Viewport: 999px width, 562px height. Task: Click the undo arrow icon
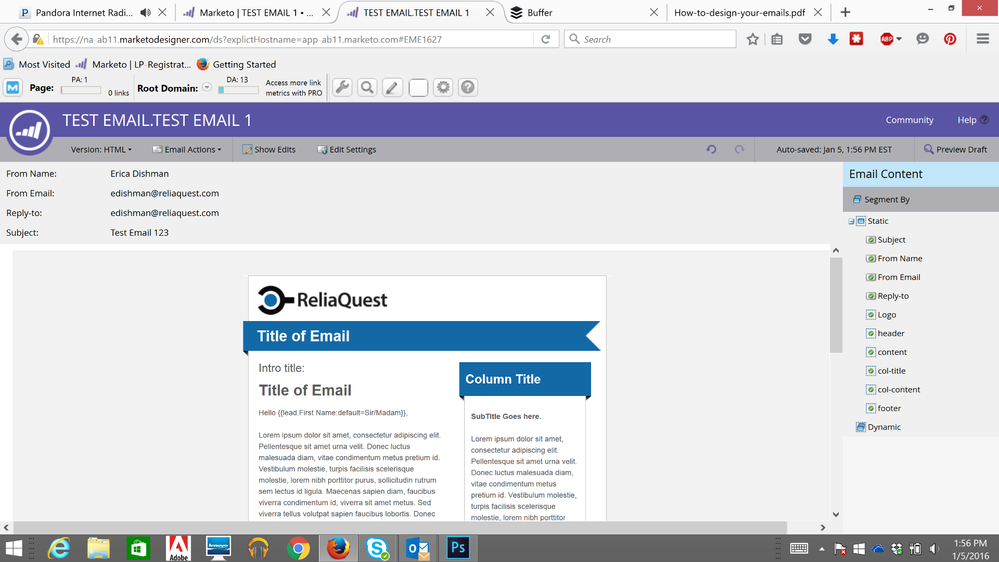[x=712, y=149]
